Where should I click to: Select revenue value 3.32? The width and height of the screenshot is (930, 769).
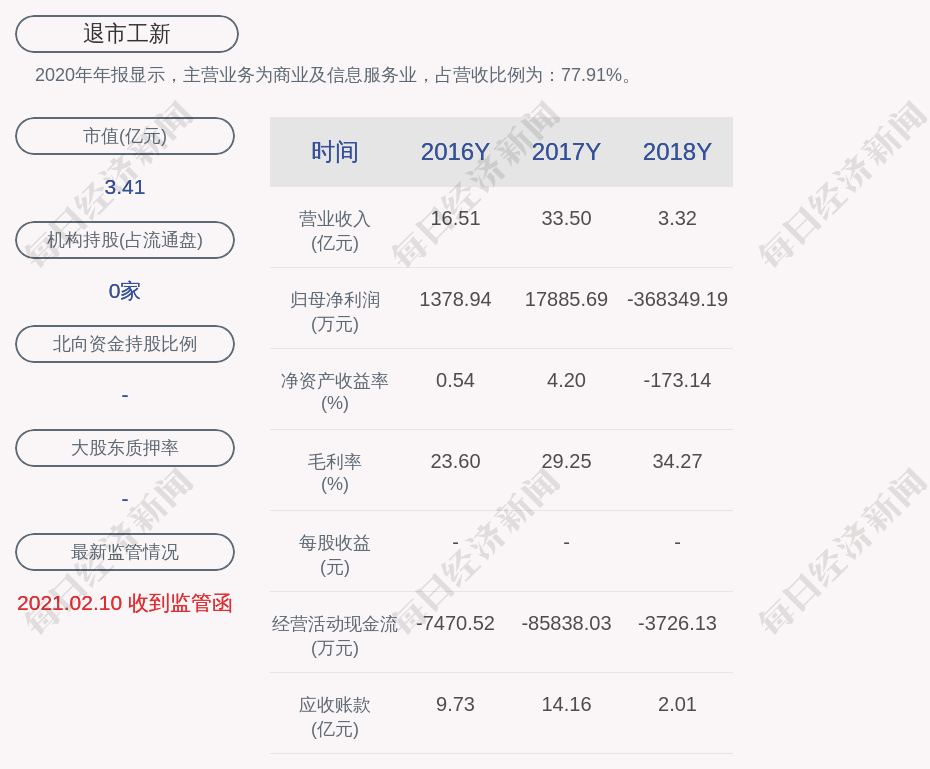pos(677,218)
